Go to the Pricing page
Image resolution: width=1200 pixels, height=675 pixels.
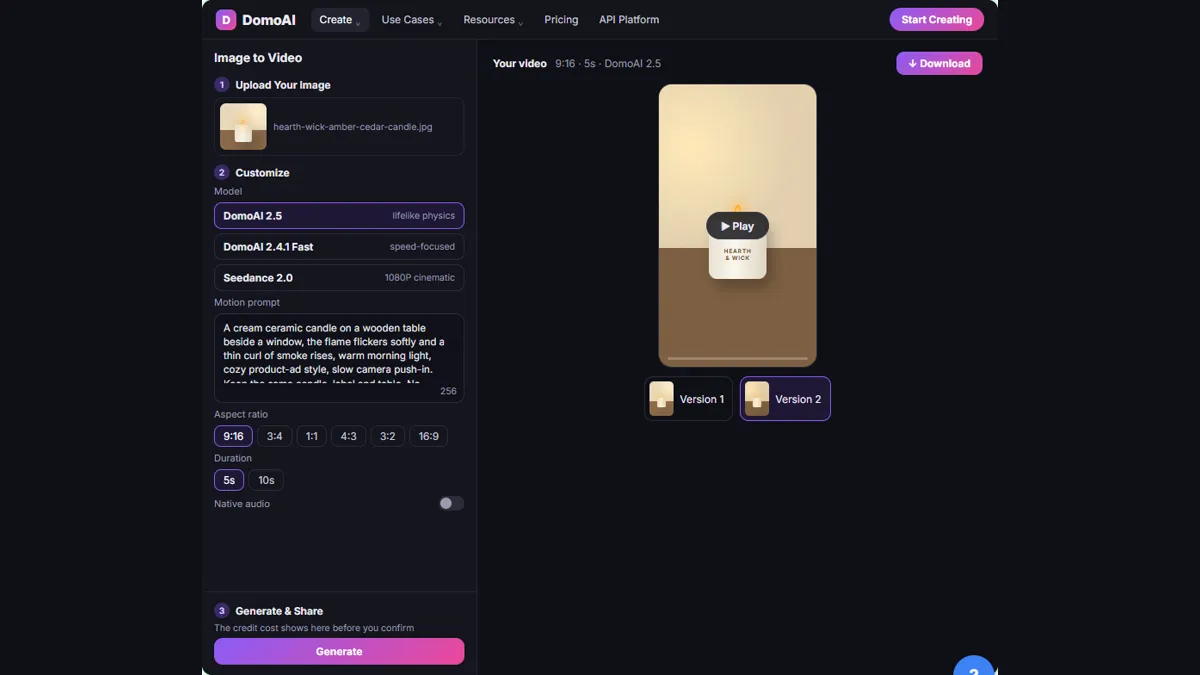coord(561,20)
